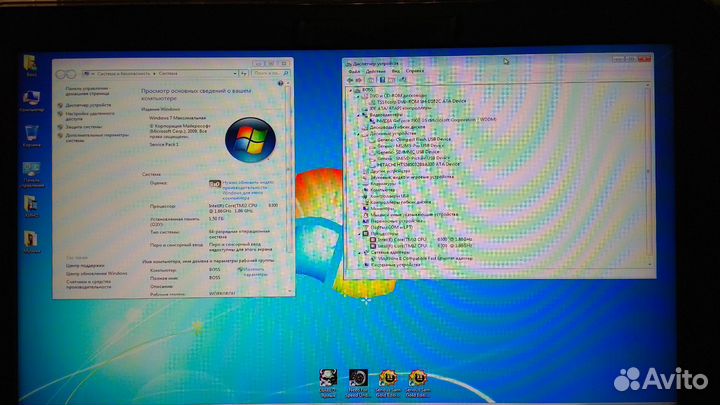The height and width of the screenshot is (405, 720).
Task: Click the back arrow in Device Manager toolbar
Action: (x=350, y=80)
